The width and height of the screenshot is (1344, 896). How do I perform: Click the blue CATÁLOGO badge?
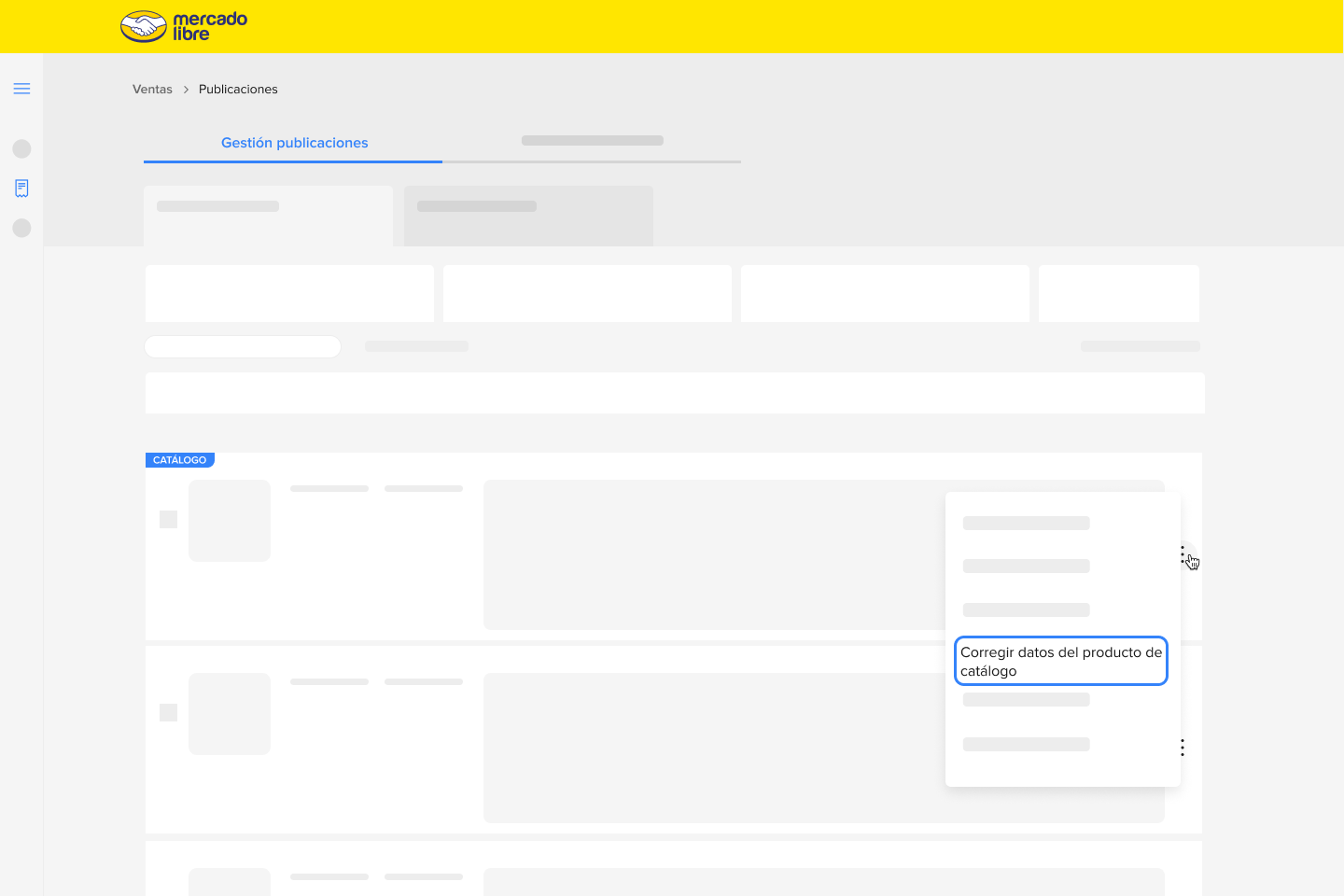179,460
